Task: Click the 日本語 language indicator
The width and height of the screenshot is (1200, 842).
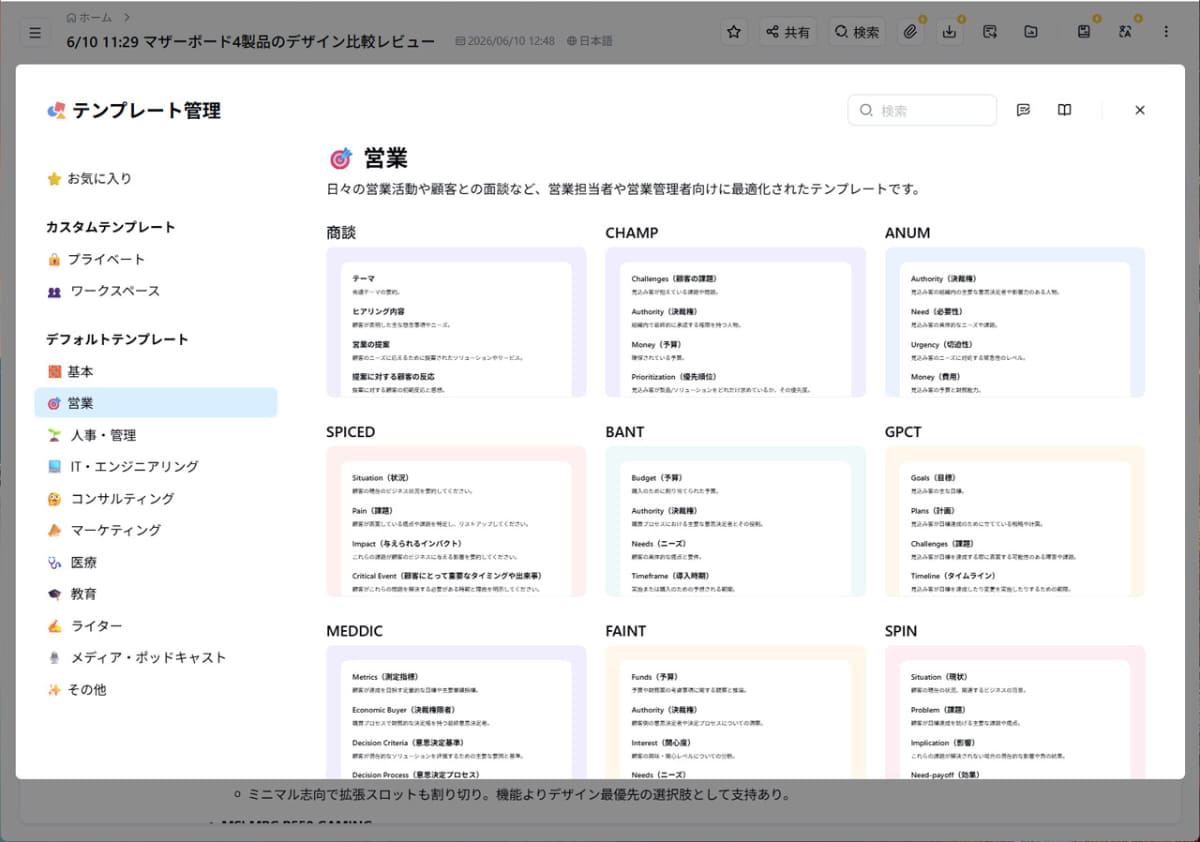Action: 589,41
